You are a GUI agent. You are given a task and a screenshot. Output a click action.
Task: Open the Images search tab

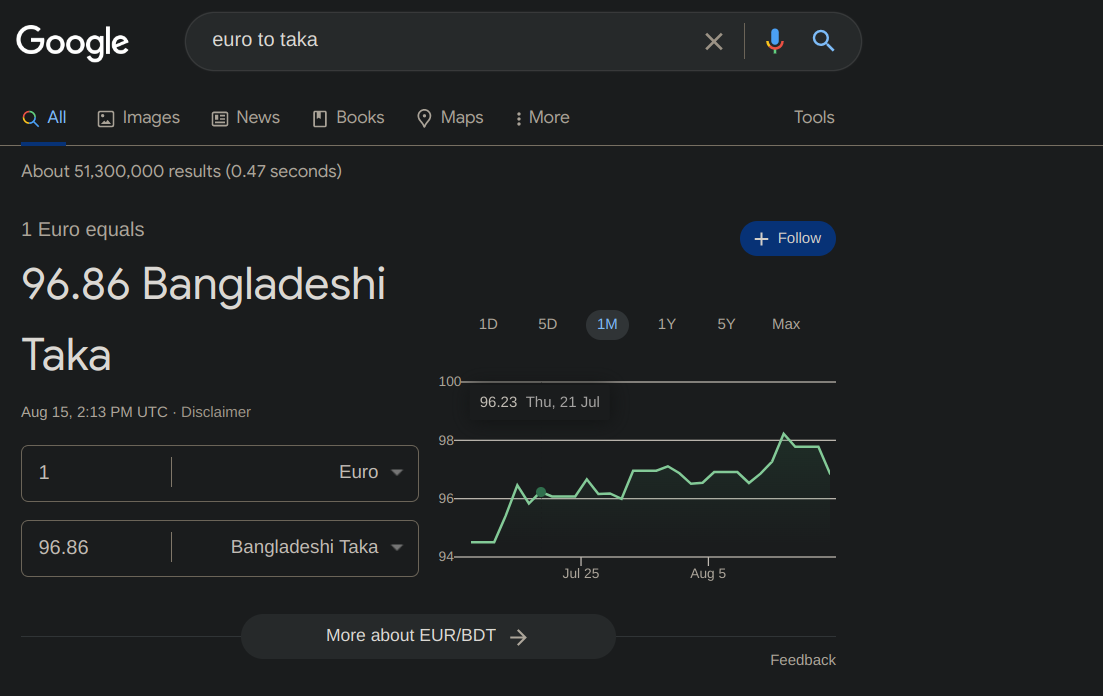click(x=139, y=118)
